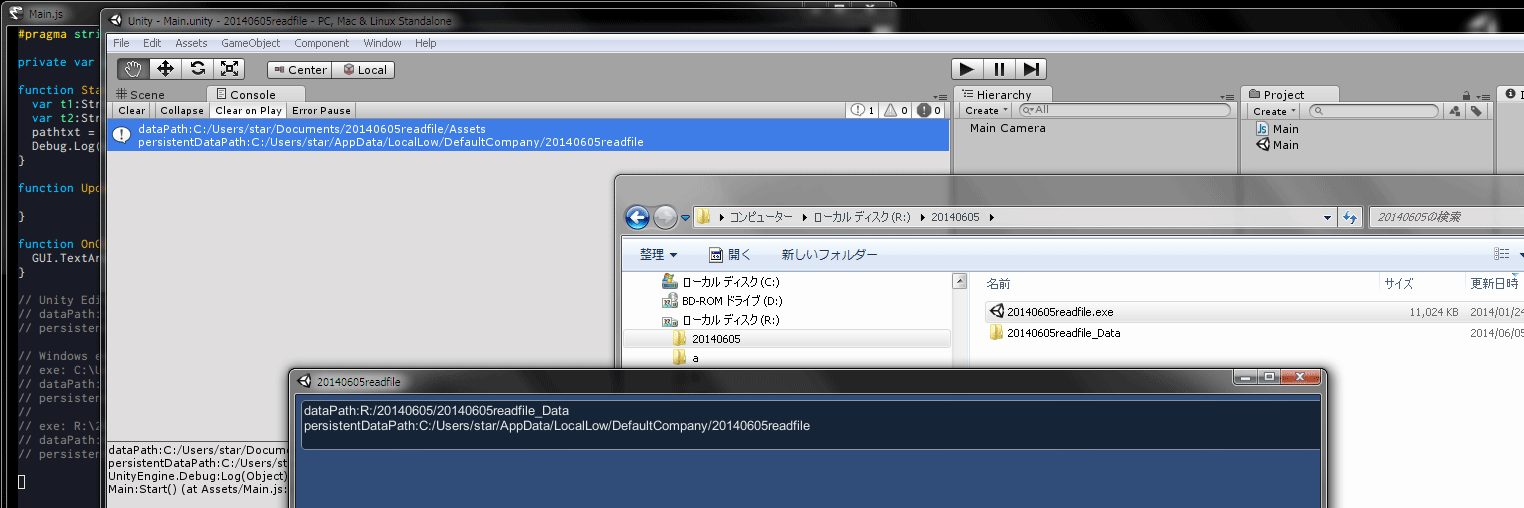This screenshot has height=508, width=1524.
Task: Advance one frame with the Step button
Action: (x=1031, y=69)
